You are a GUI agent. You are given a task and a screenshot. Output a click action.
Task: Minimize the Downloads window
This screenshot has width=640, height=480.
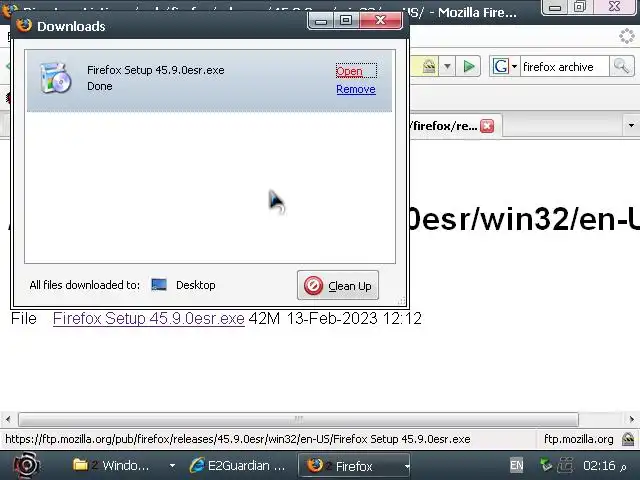click(x=321, y=20)
